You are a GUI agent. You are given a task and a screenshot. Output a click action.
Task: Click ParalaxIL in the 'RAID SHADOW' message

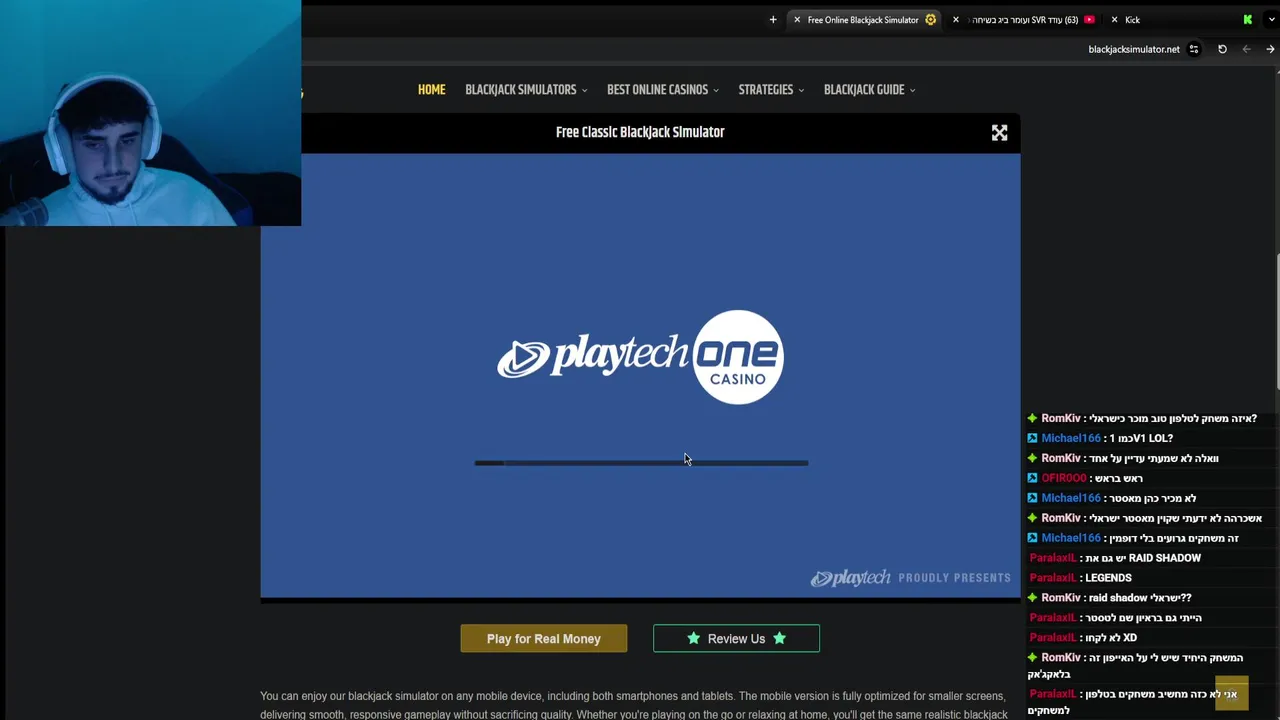(1052, 558)
